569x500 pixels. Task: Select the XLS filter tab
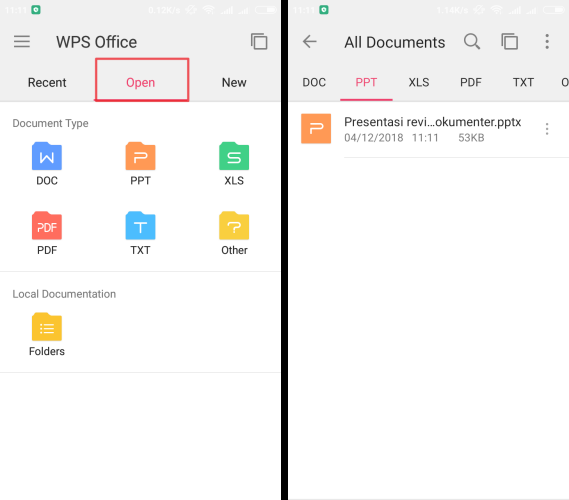point(419,82)
